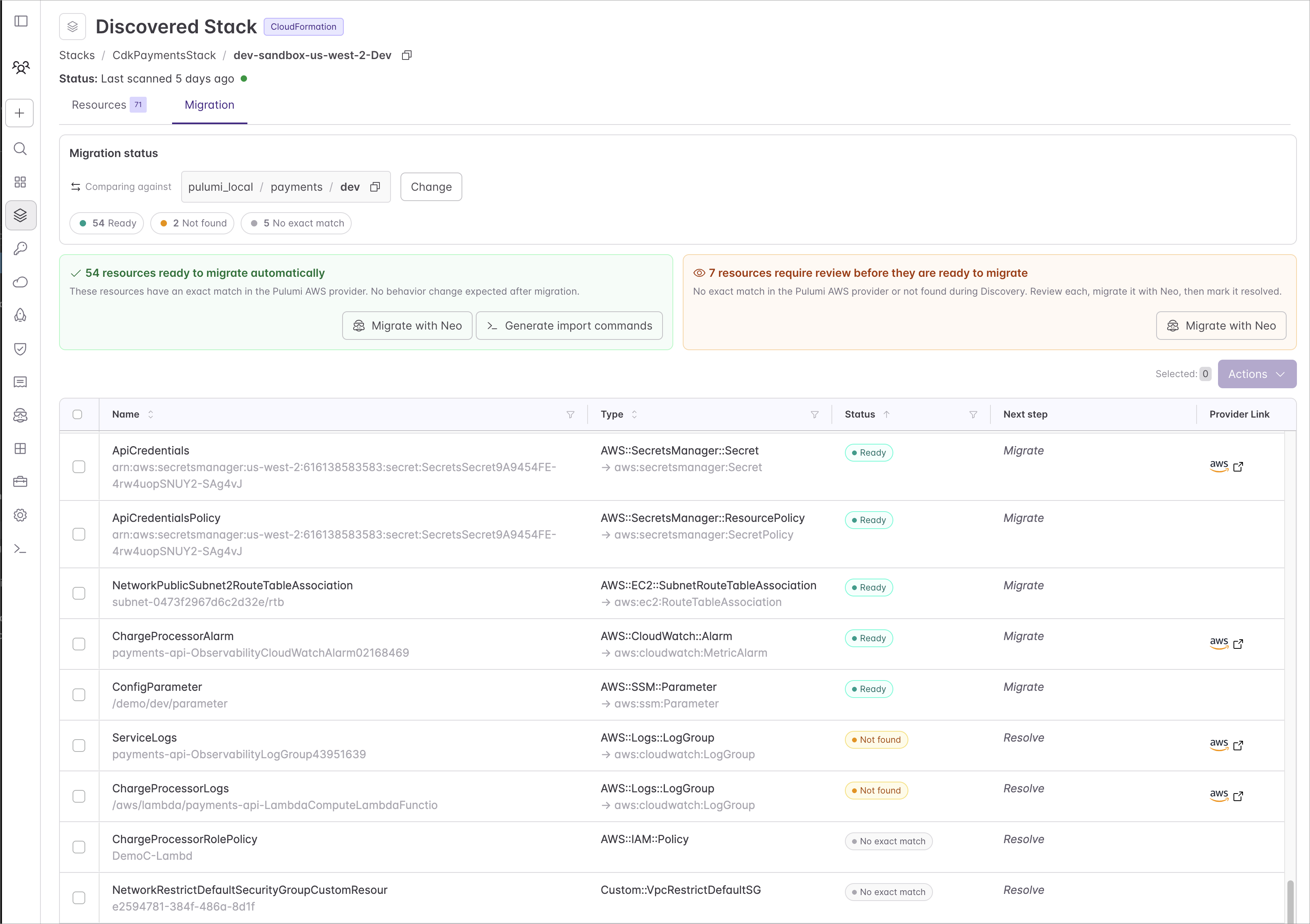Click the plus create-new icon in sidebar
The width and height of the screenshot is (1310, 924).
[x=20, y=113]
